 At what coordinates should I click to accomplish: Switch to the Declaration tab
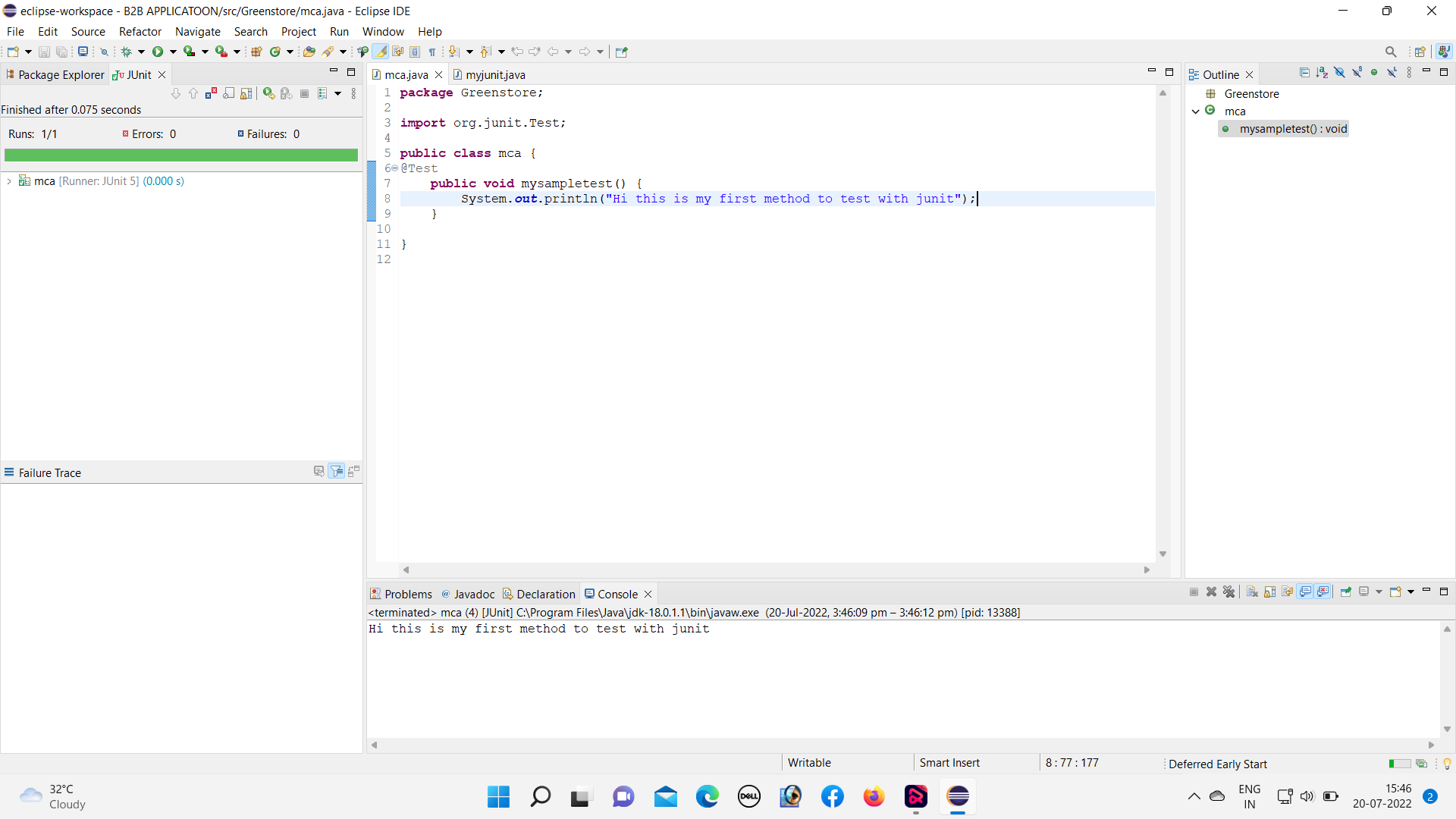pos(539,594)
